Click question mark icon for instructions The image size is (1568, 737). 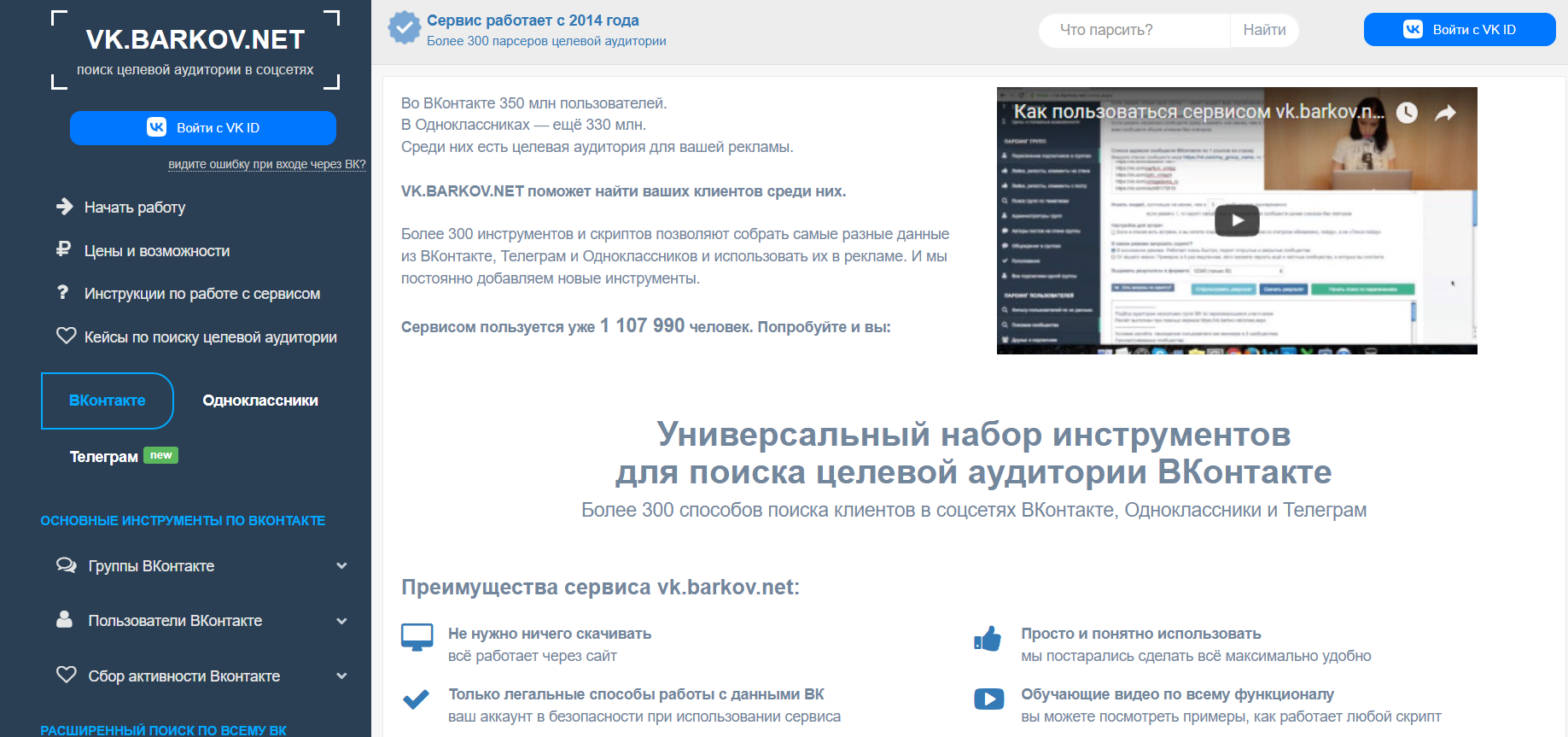62,292
